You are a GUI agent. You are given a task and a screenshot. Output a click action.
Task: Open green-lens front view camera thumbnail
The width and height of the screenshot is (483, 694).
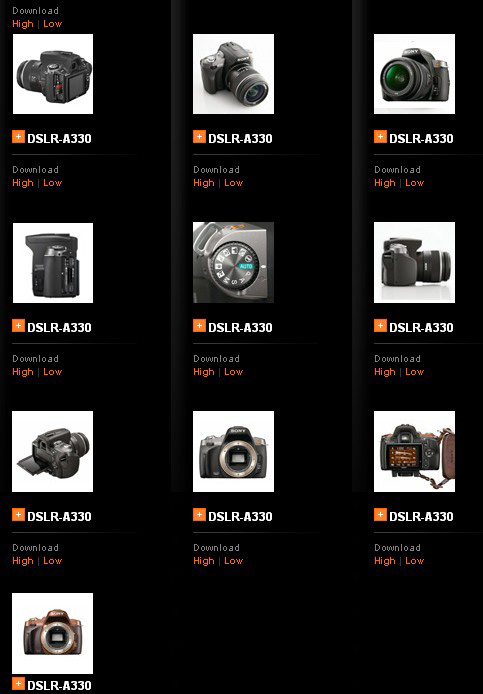(x=414, y=74)
